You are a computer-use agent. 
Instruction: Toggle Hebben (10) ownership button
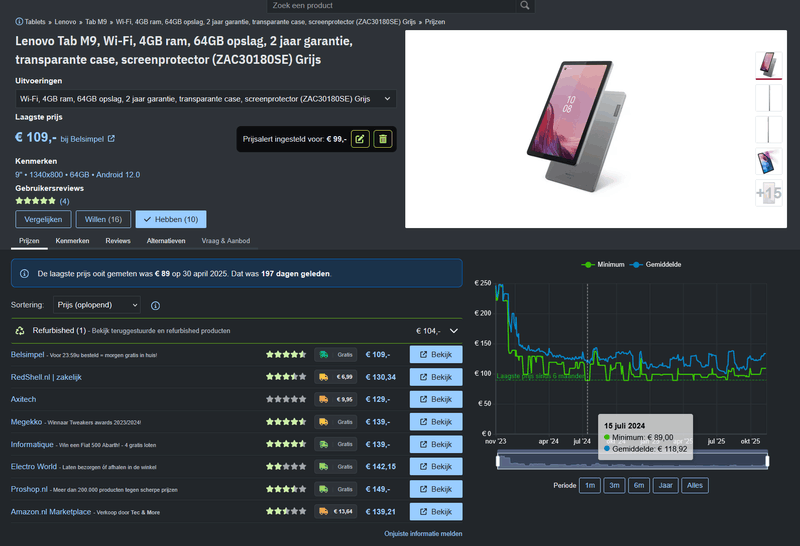(171, 219)
